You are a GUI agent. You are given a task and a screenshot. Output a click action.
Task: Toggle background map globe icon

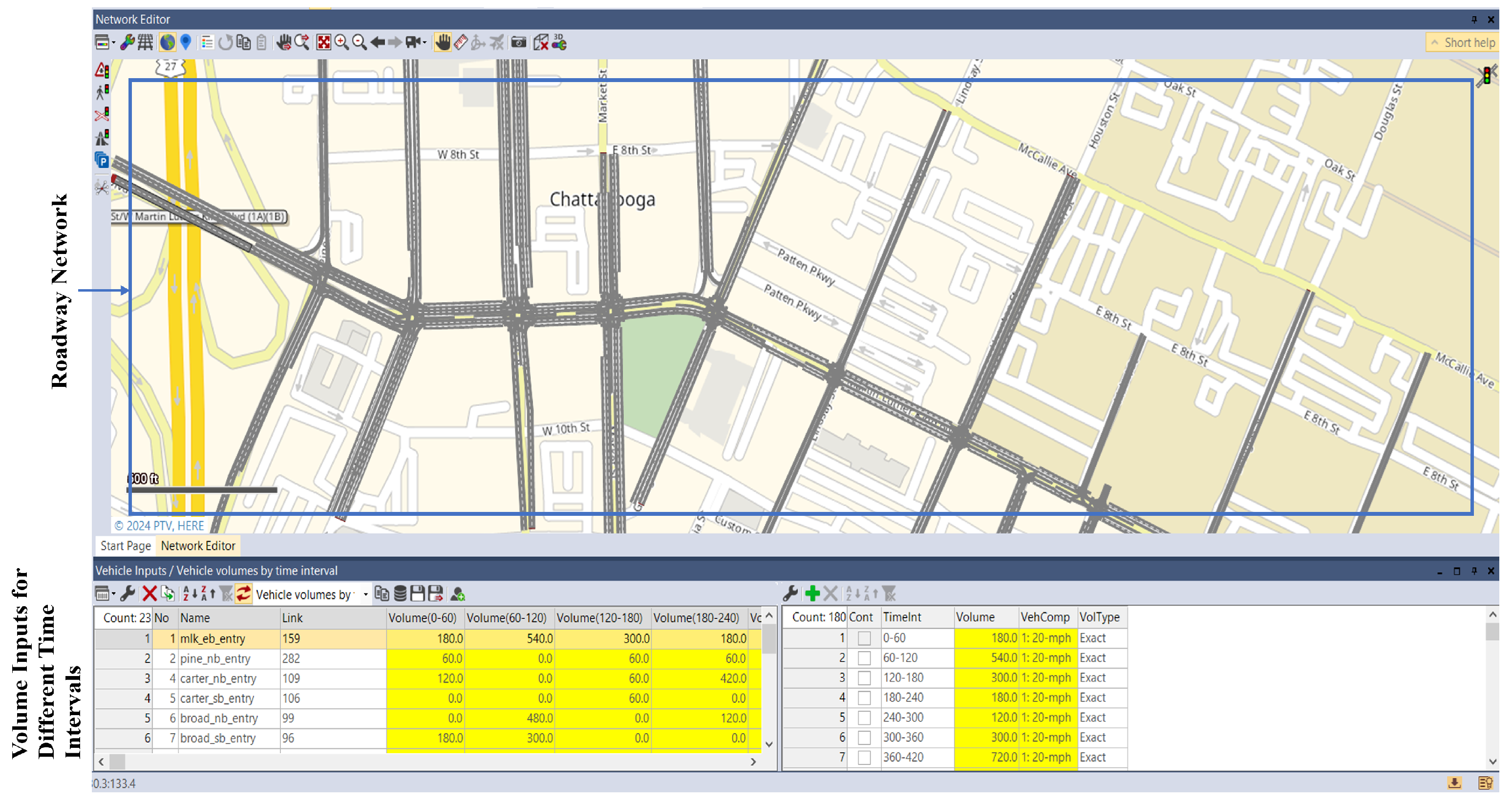pos(167,42)
